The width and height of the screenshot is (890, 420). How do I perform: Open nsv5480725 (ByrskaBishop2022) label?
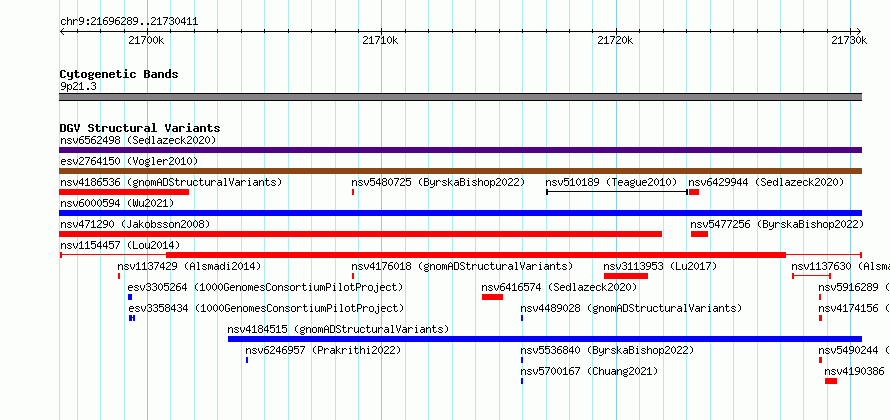tap(438, 182)
